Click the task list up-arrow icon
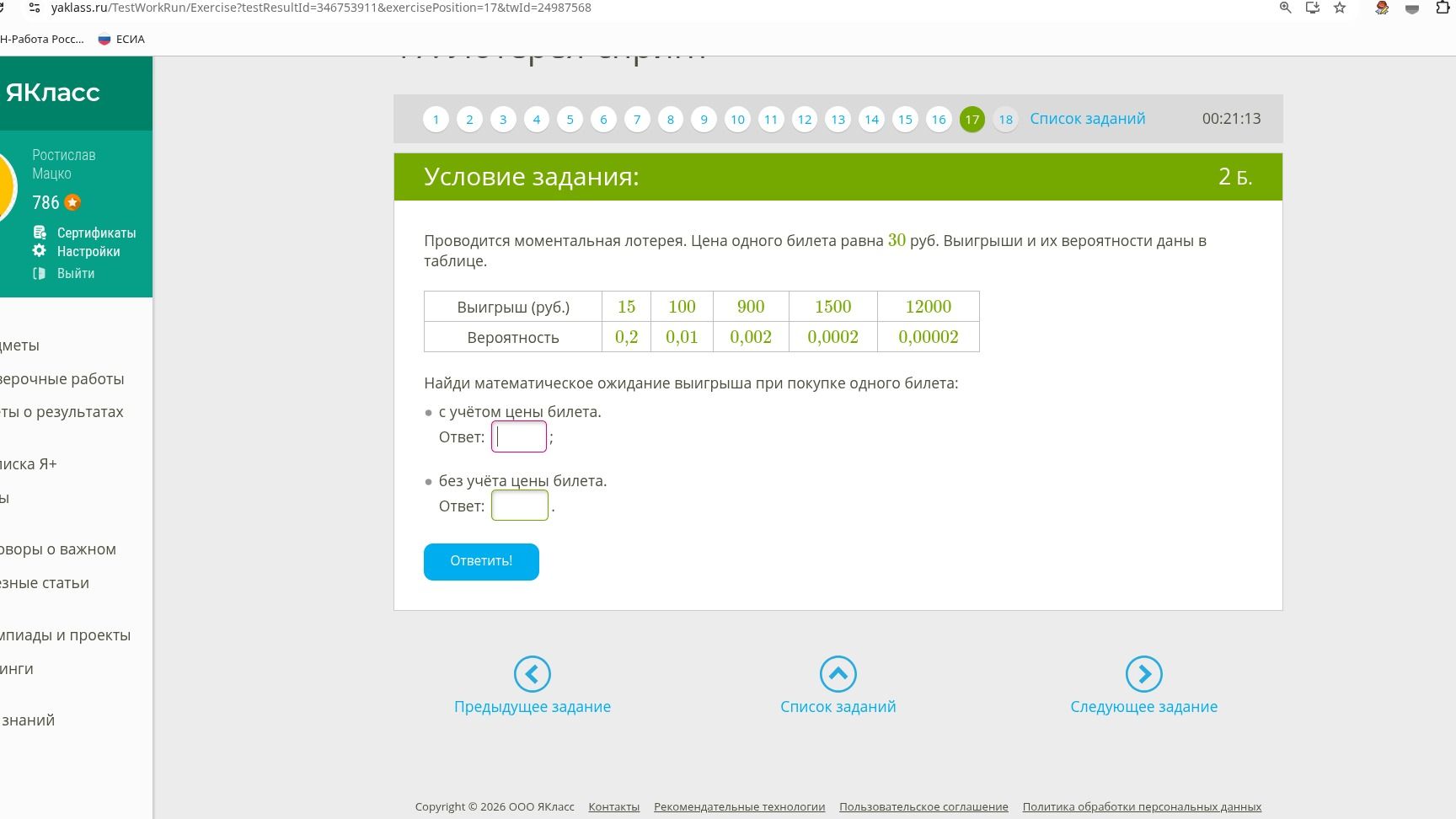The width and height of the screenshot is (1456, 819). point(838,674)
